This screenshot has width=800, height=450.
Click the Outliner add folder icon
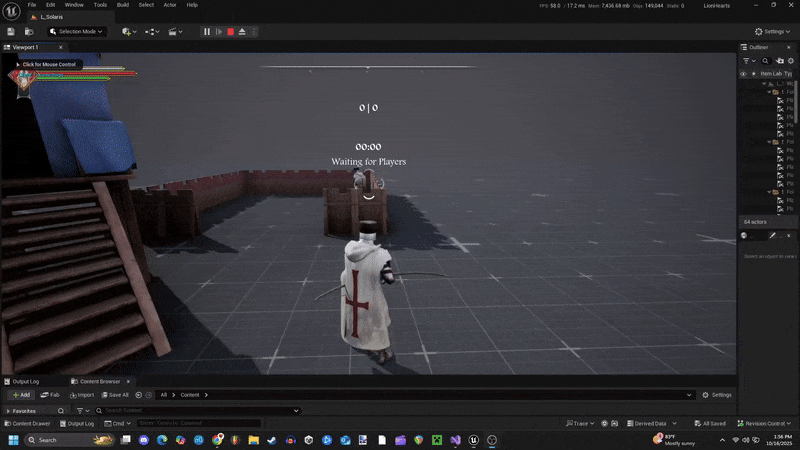(779, 60)
